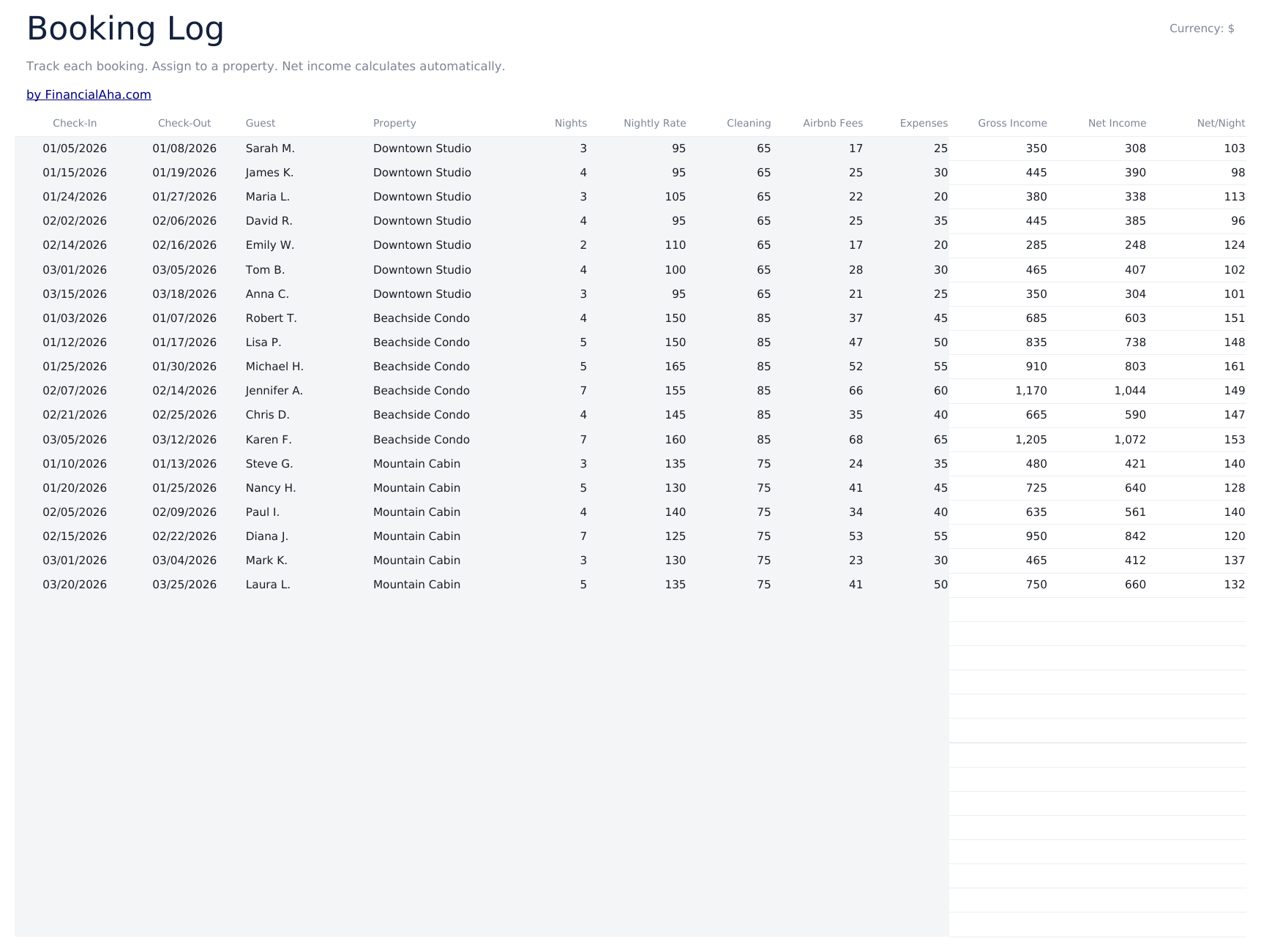Image resolution: width=1261 pixels, height=952 pixels.
Task: Click Net/Night value 161
Action: coord(1235,367)
